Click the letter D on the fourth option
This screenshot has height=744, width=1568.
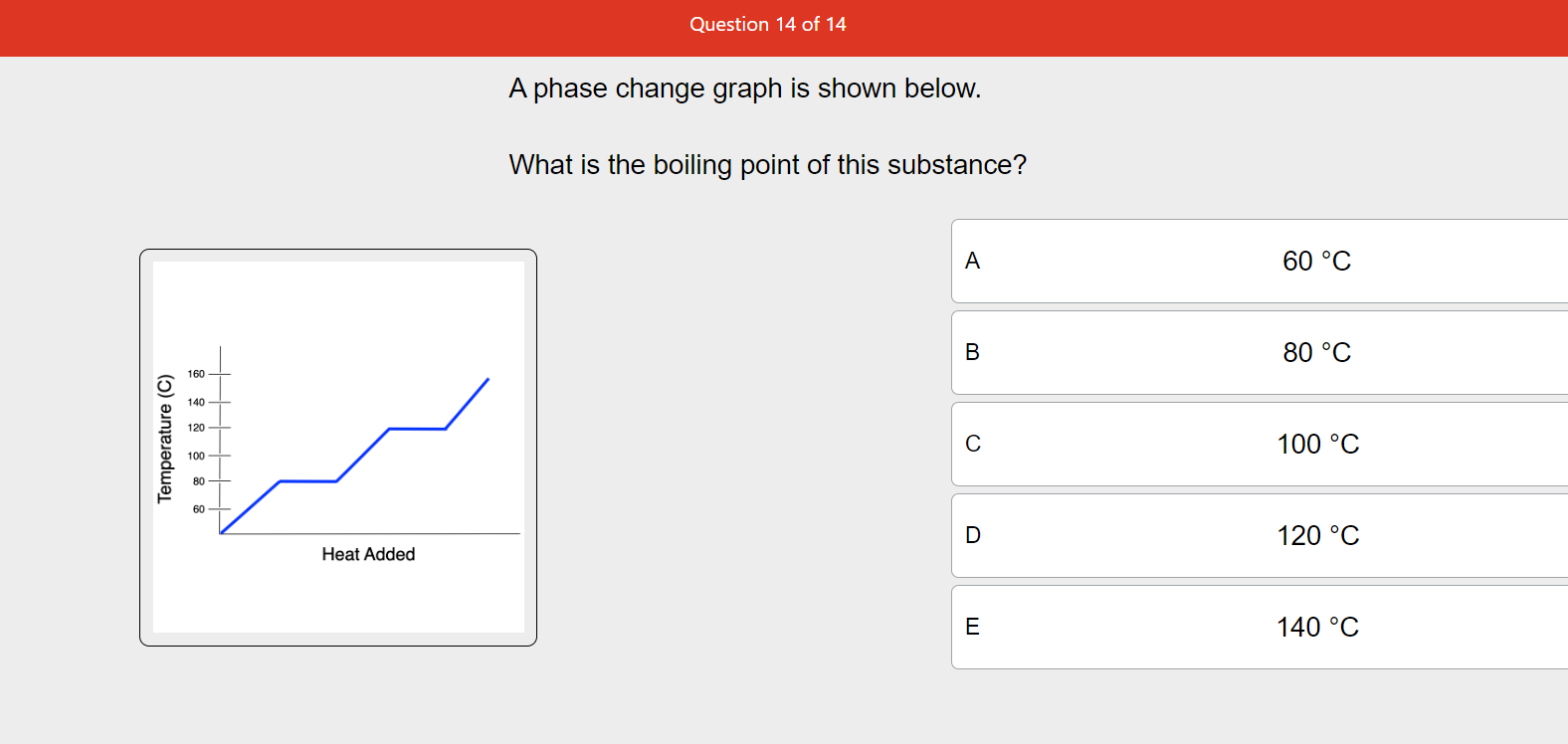point(972,535)
